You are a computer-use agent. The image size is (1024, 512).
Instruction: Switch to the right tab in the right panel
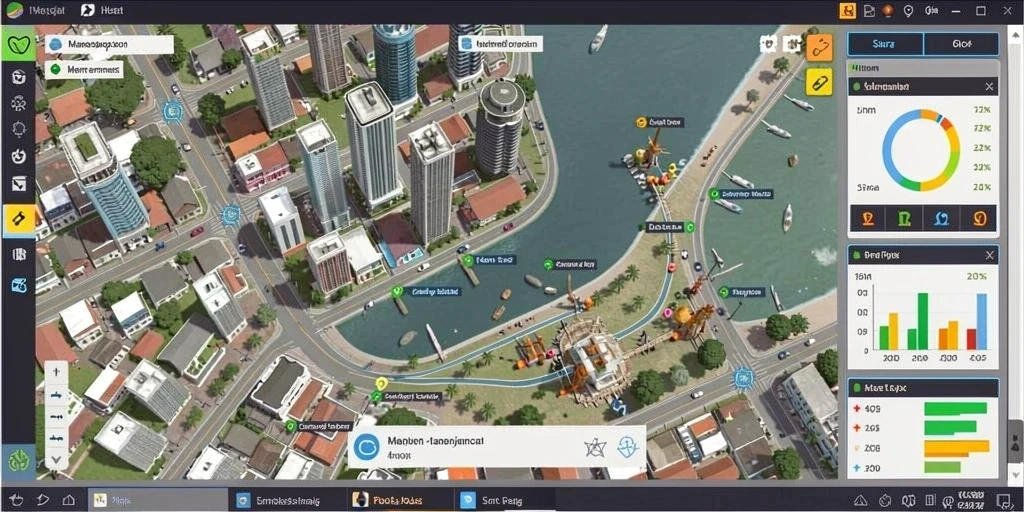[x=961, y=44]
